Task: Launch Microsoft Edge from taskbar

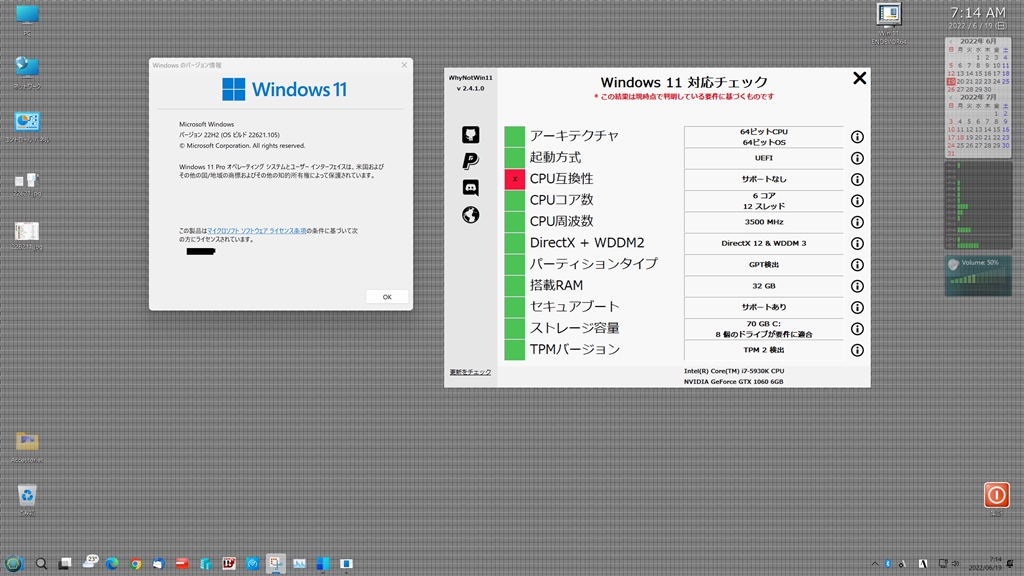Action: coord(112,563)
